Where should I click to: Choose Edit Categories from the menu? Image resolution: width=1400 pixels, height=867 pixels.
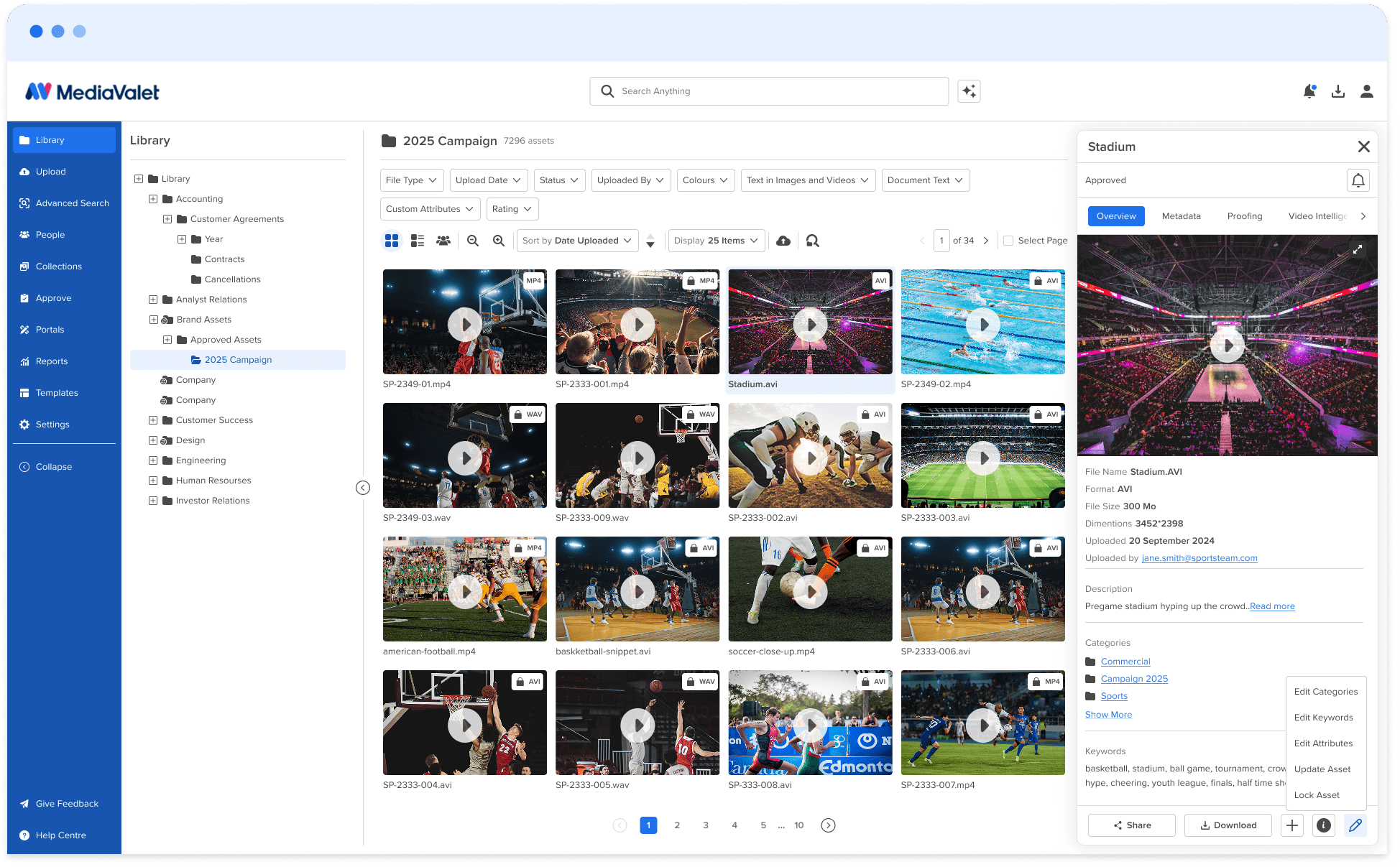(x=1326, y=692)
